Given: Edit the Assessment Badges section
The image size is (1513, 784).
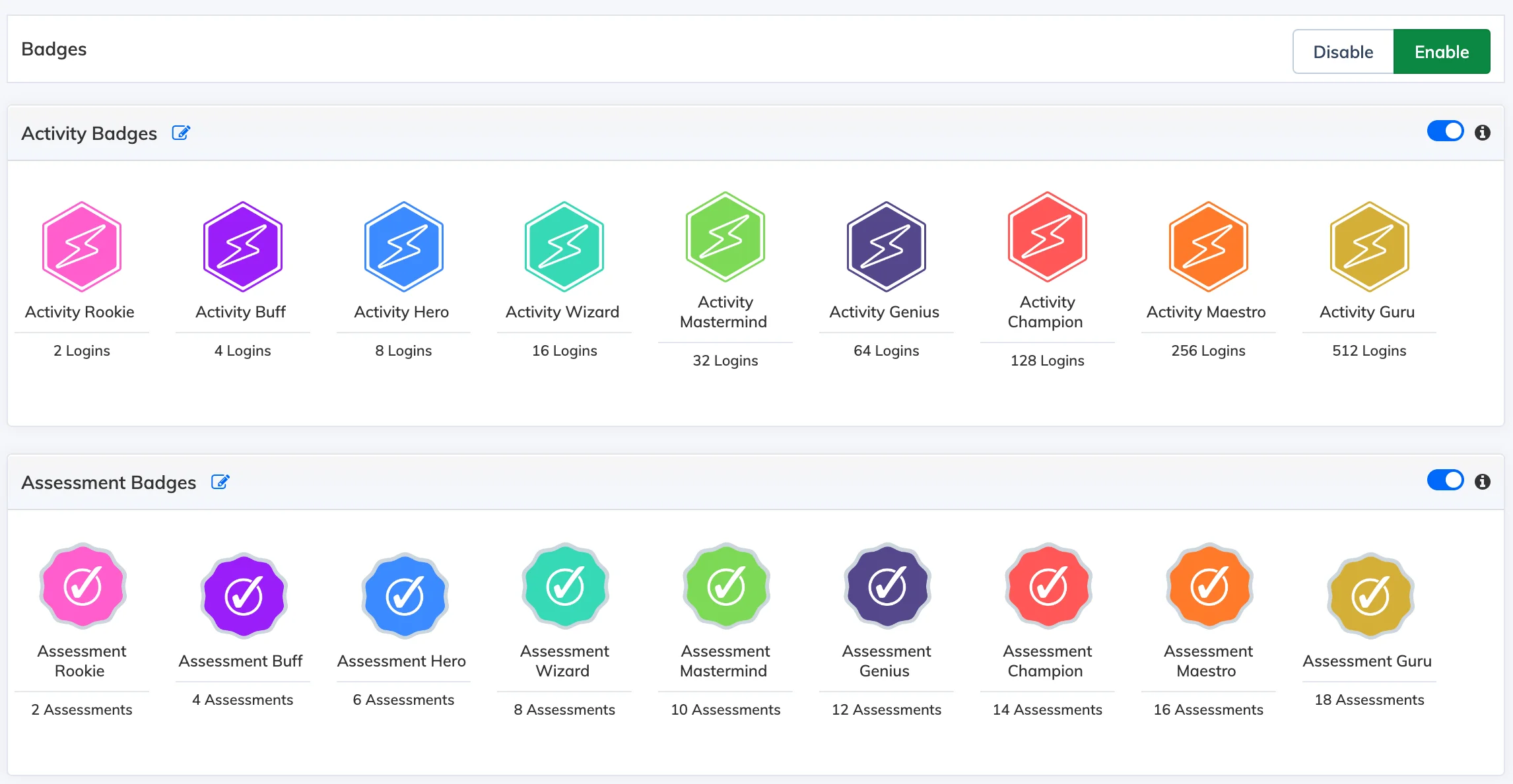Looking at the screenshot, I should (x=220, y=482).
